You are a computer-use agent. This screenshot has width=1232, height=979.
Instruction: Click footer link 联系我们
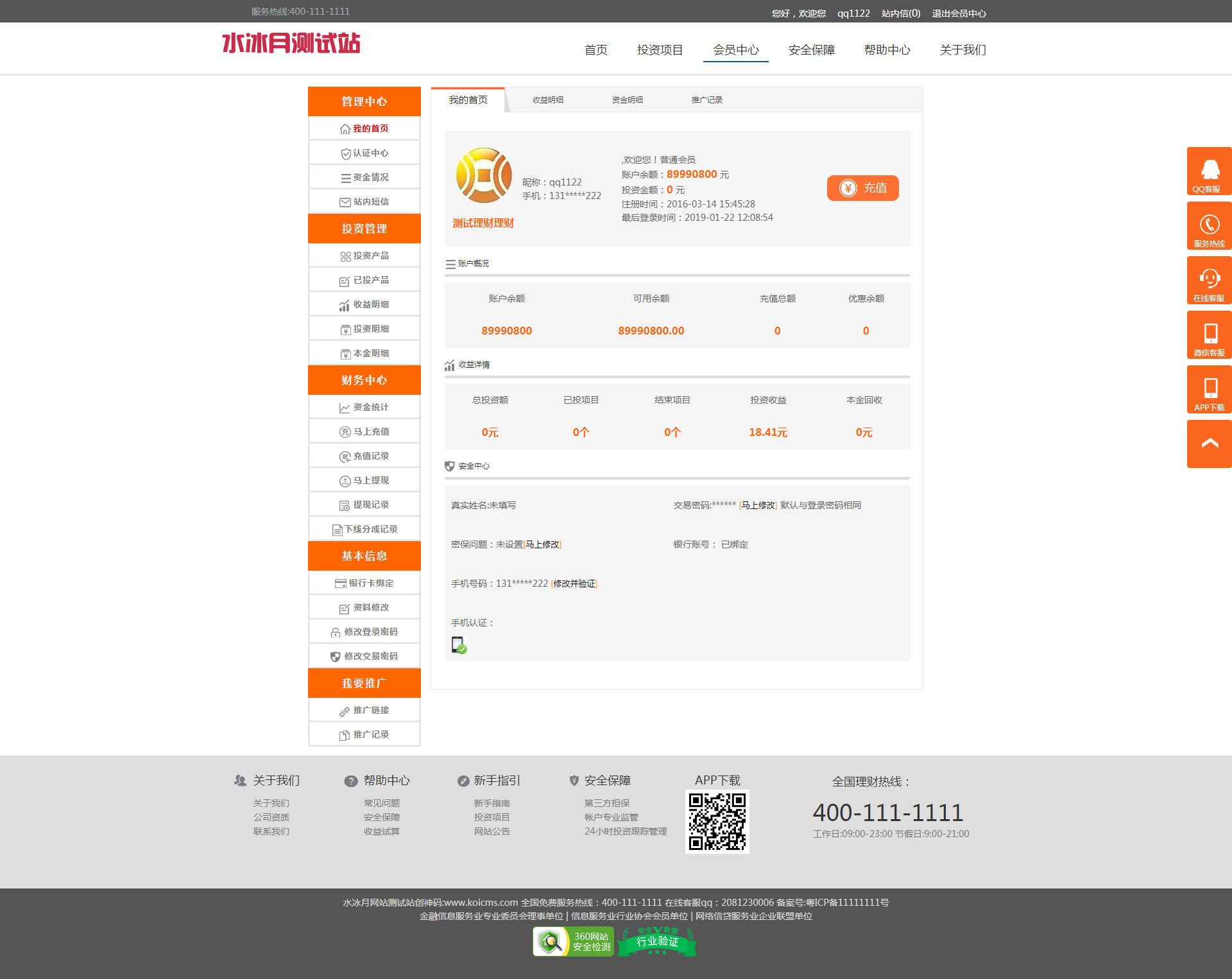tap(271, 831)
